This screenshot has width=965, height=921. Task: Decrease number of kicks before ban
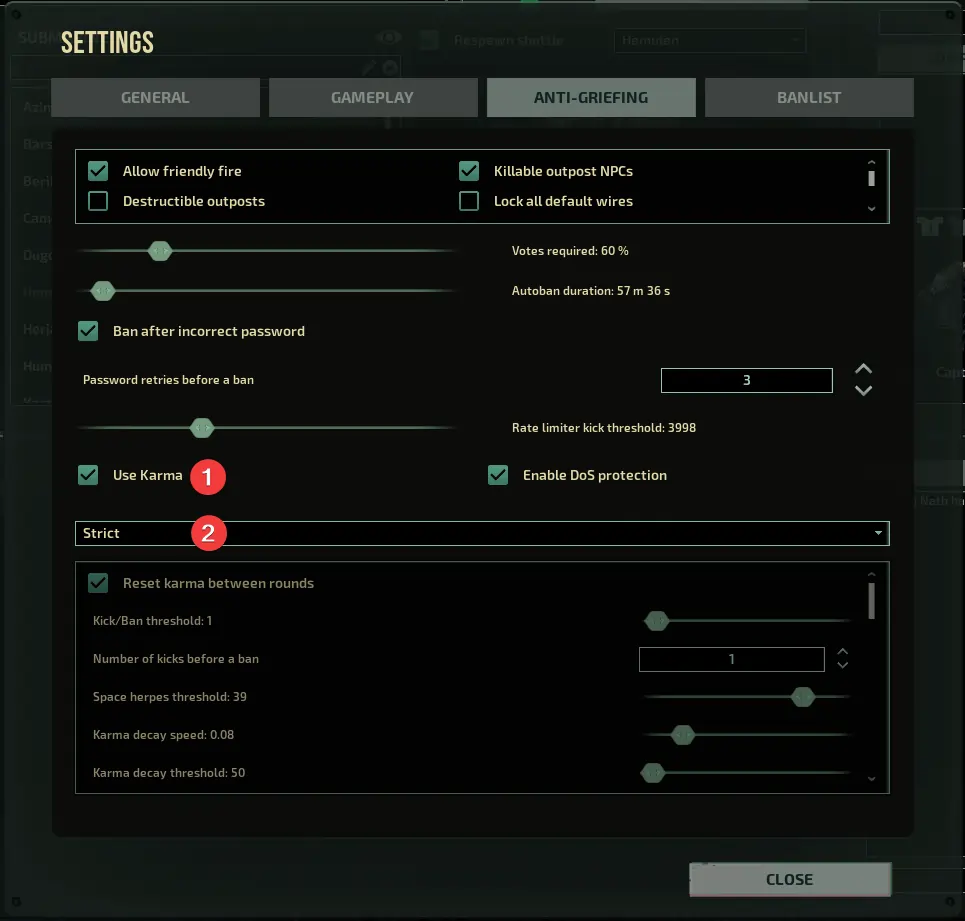(x=843, y=665)
